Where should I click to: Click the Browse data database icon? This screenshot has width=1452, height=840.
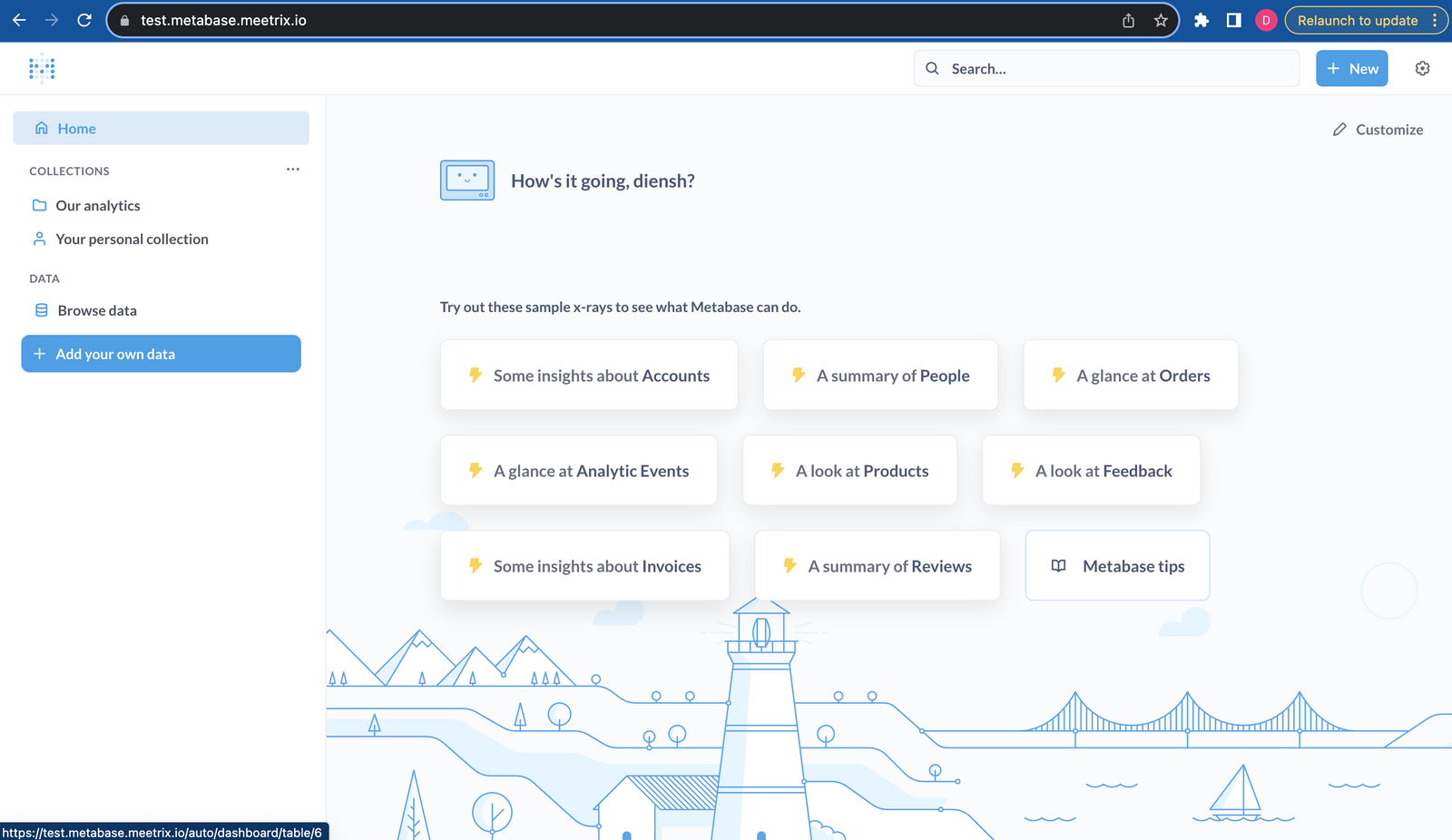(x=41, y=309)
